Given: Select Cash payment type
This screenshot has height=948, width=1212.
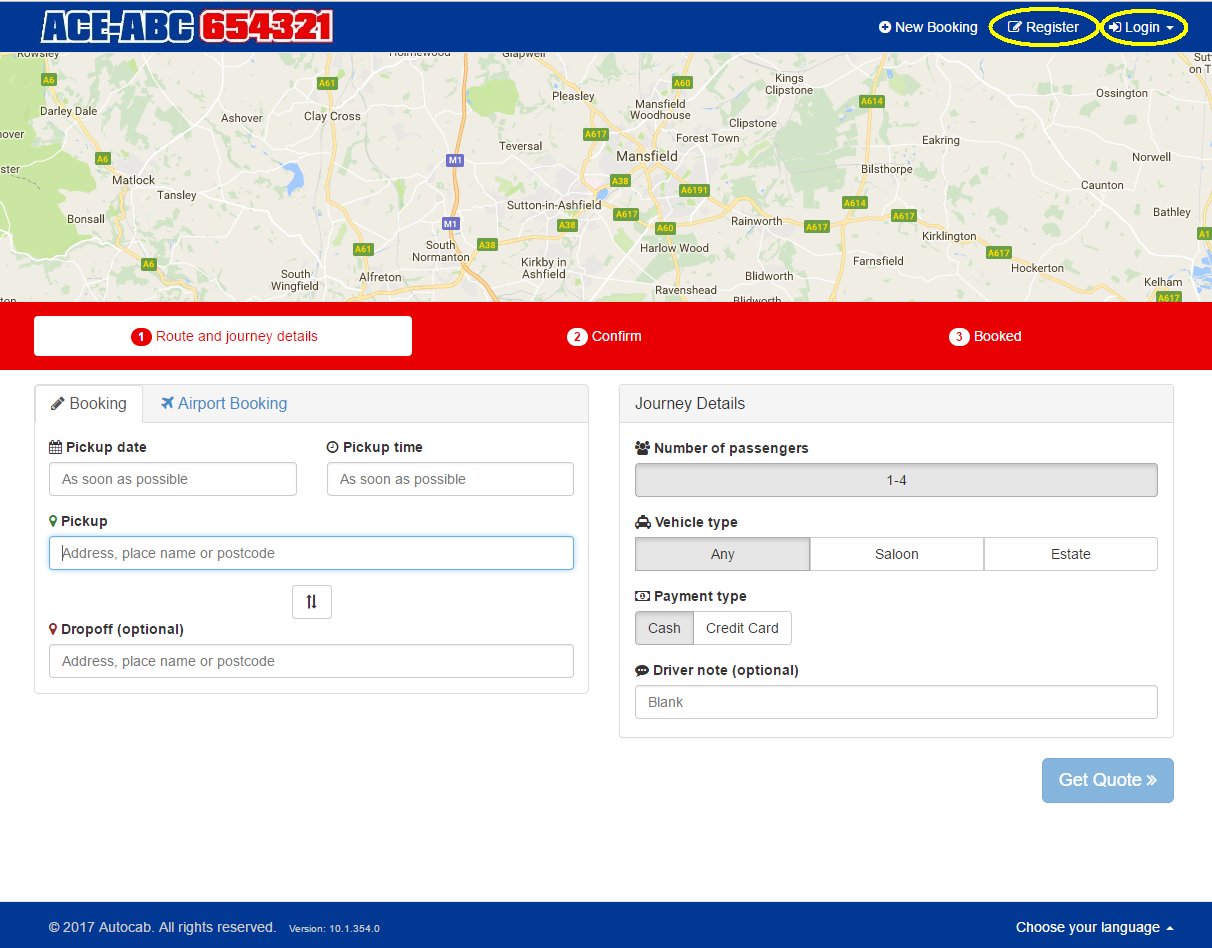Looking at the screenshot, I should 664,628.
